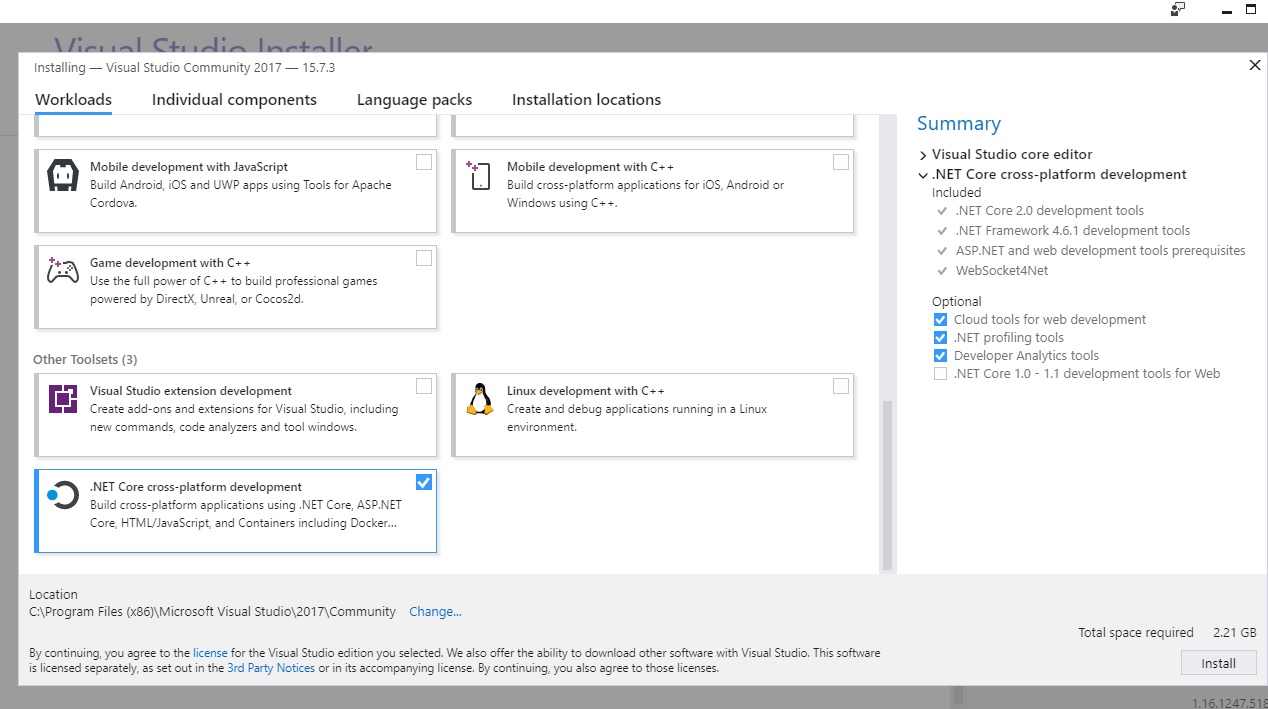Viewport: 1268px width, 709px height.
Task: Uncheck Cloud tools for web development
Action: point(940,320)
